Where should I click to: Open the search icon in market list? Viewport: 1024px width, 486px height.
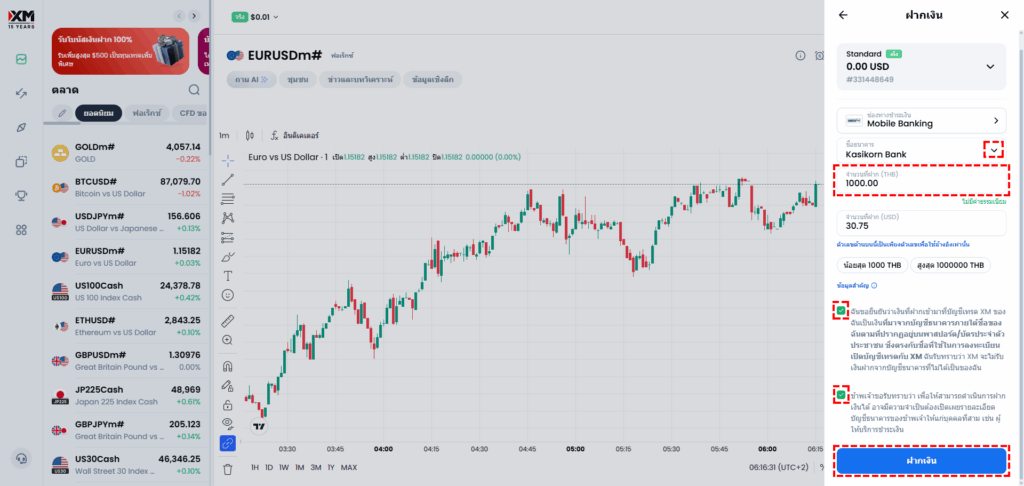pos(194,90)
